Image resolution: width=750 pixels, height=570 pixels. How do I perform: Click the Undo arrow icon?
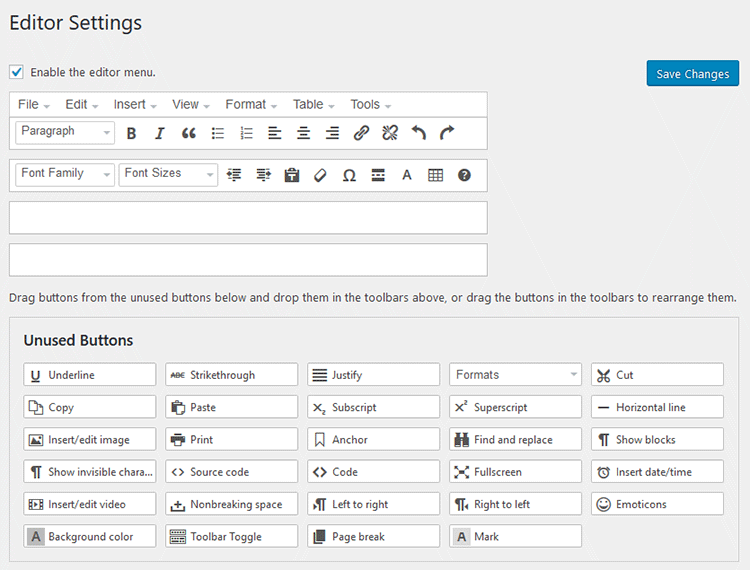pos(419,133)
